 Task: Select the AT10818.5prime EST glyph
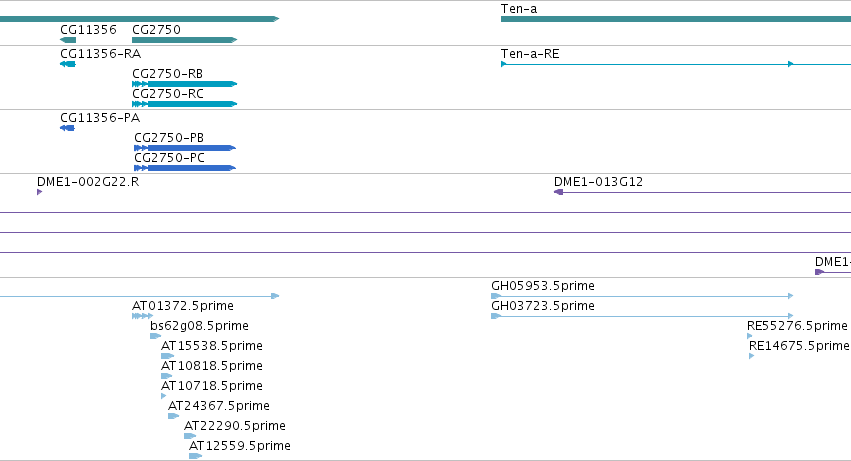[x=167, y=376]
